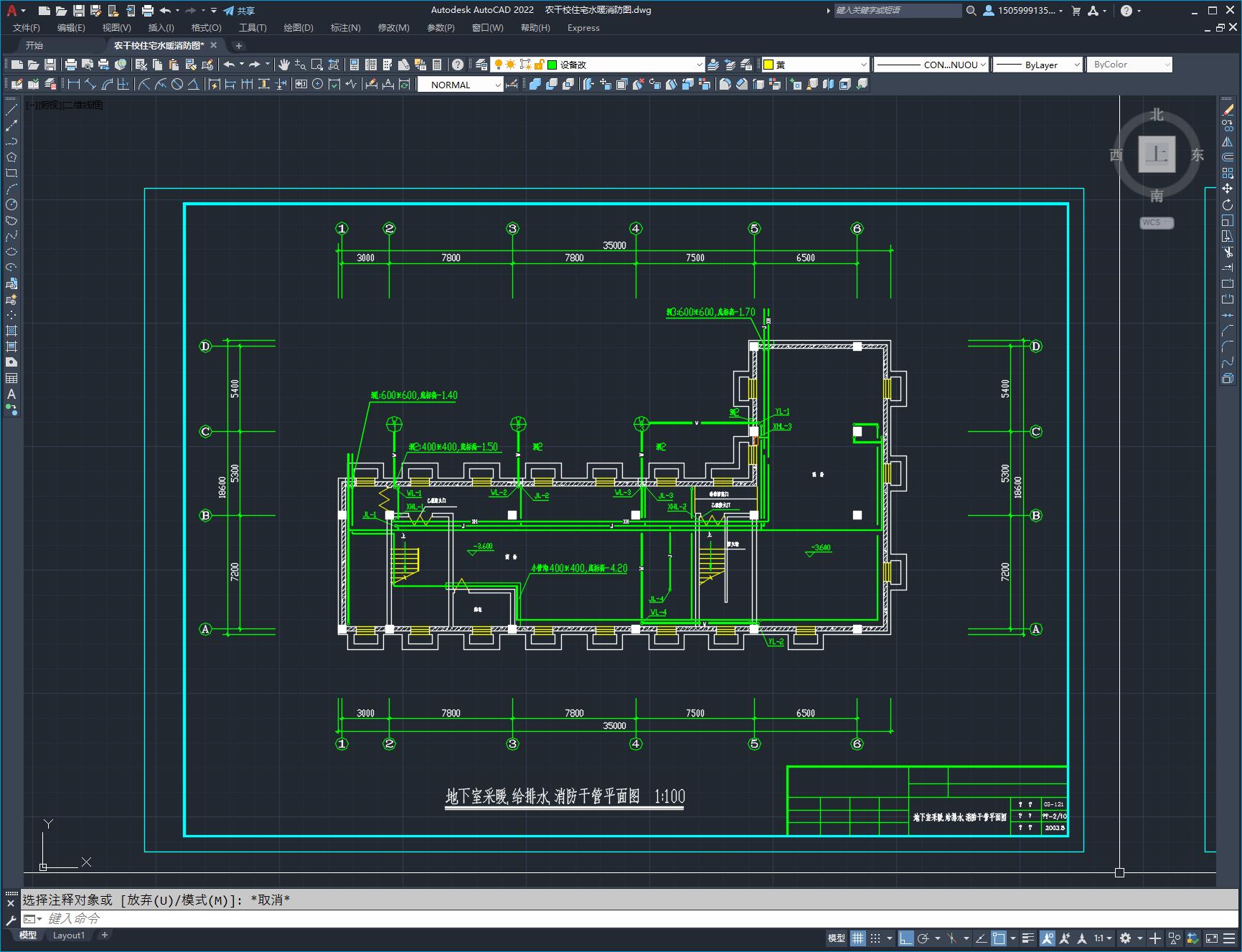Click the 模型 button in status bar

click(837, 938)
